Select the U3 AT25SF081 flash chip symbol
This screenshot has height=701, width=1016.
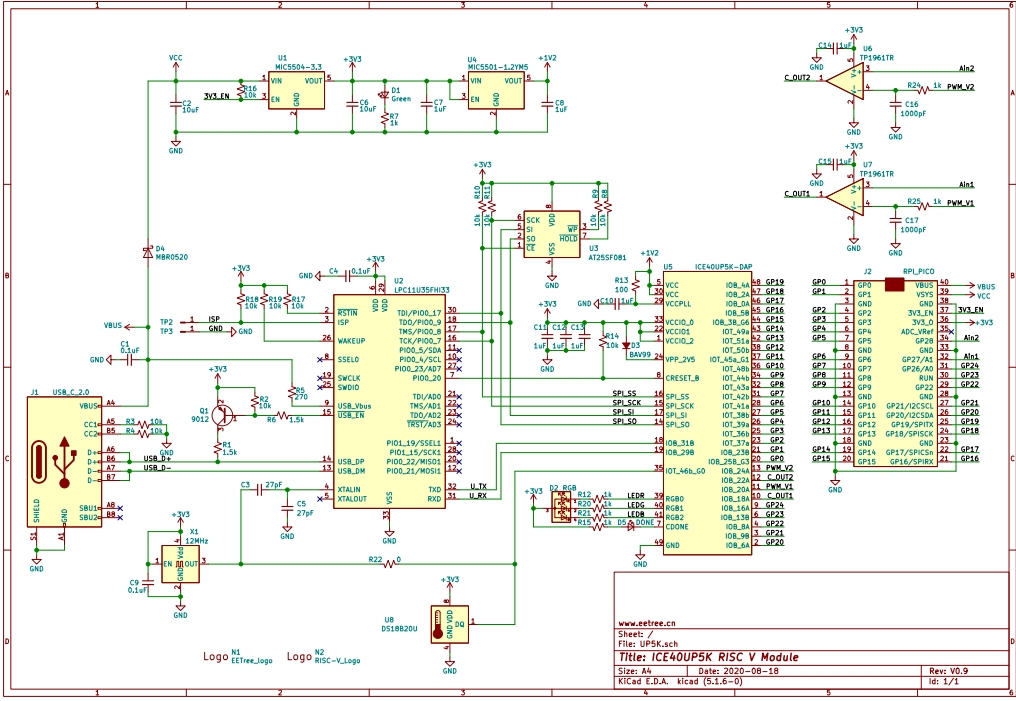click(x=552, y=234)
